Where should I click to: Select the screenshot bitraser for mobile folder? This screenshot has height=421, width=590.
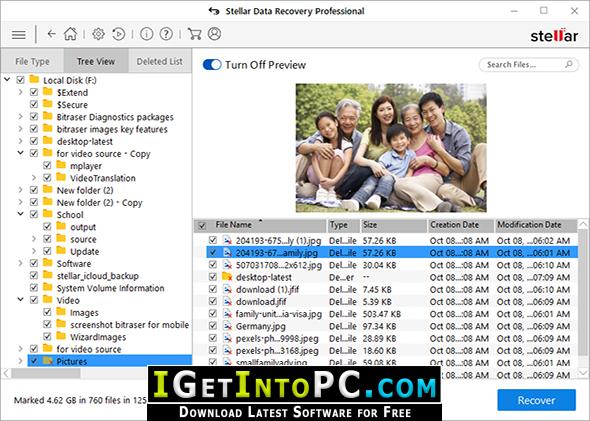(x=129, y=325)
